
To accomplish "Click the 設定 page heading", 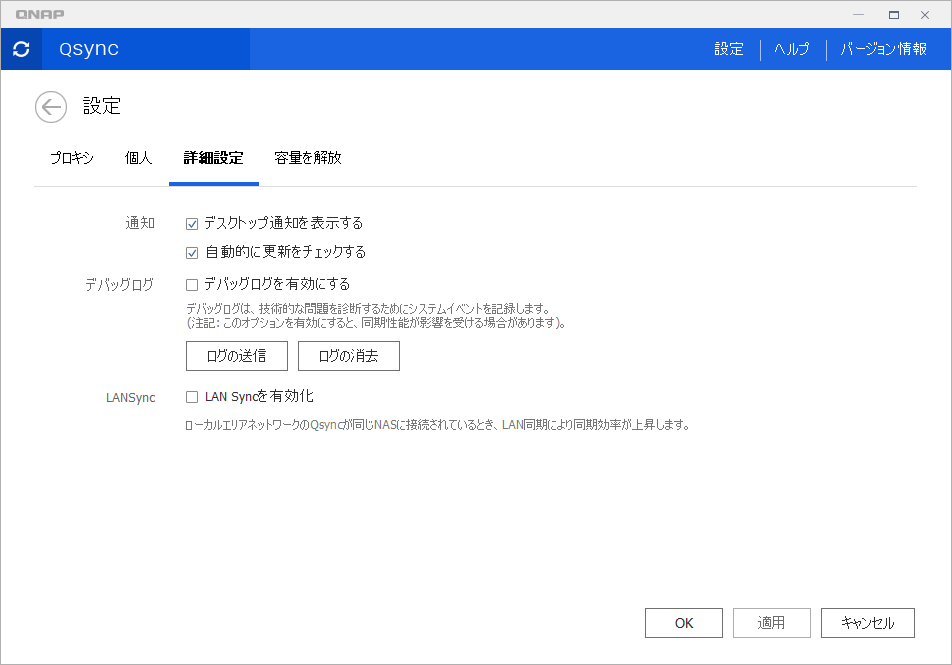I will 102,106.
